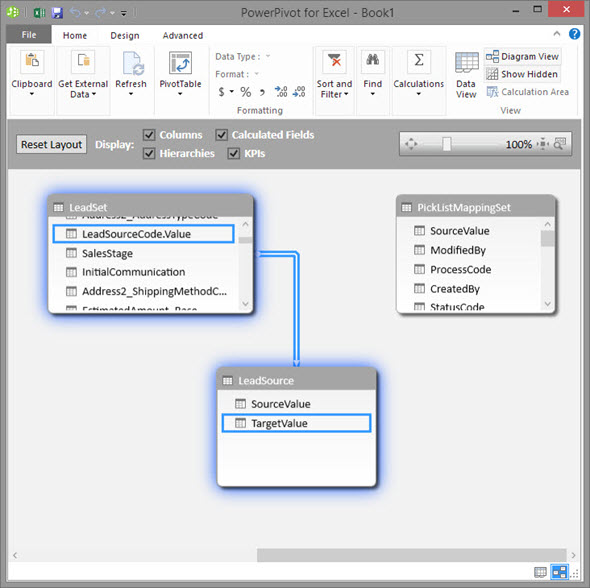The image size is (590, 588).
Task: Toggle the Columns display checkbox
Action: point(149,135)
